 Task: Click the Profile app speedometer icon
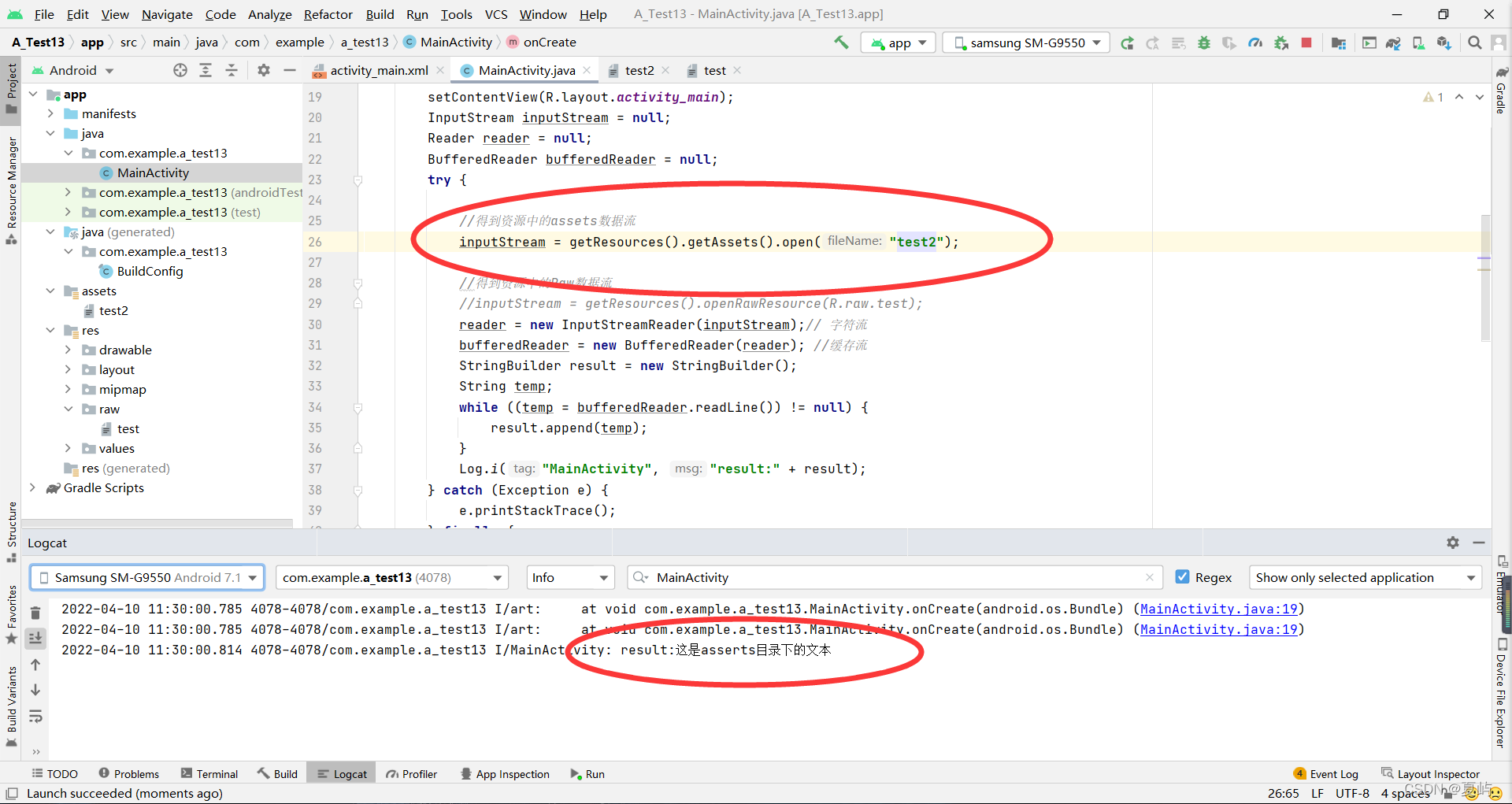pyautogui.click(x=1255, y=43)
